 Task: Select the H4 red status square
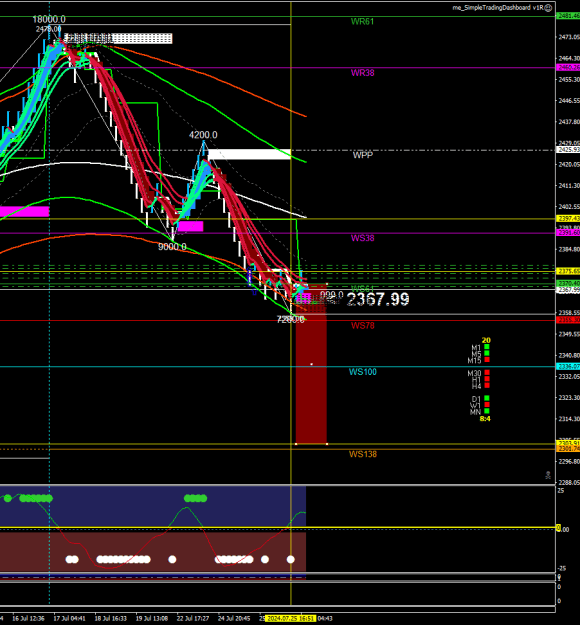coord(487,385)
